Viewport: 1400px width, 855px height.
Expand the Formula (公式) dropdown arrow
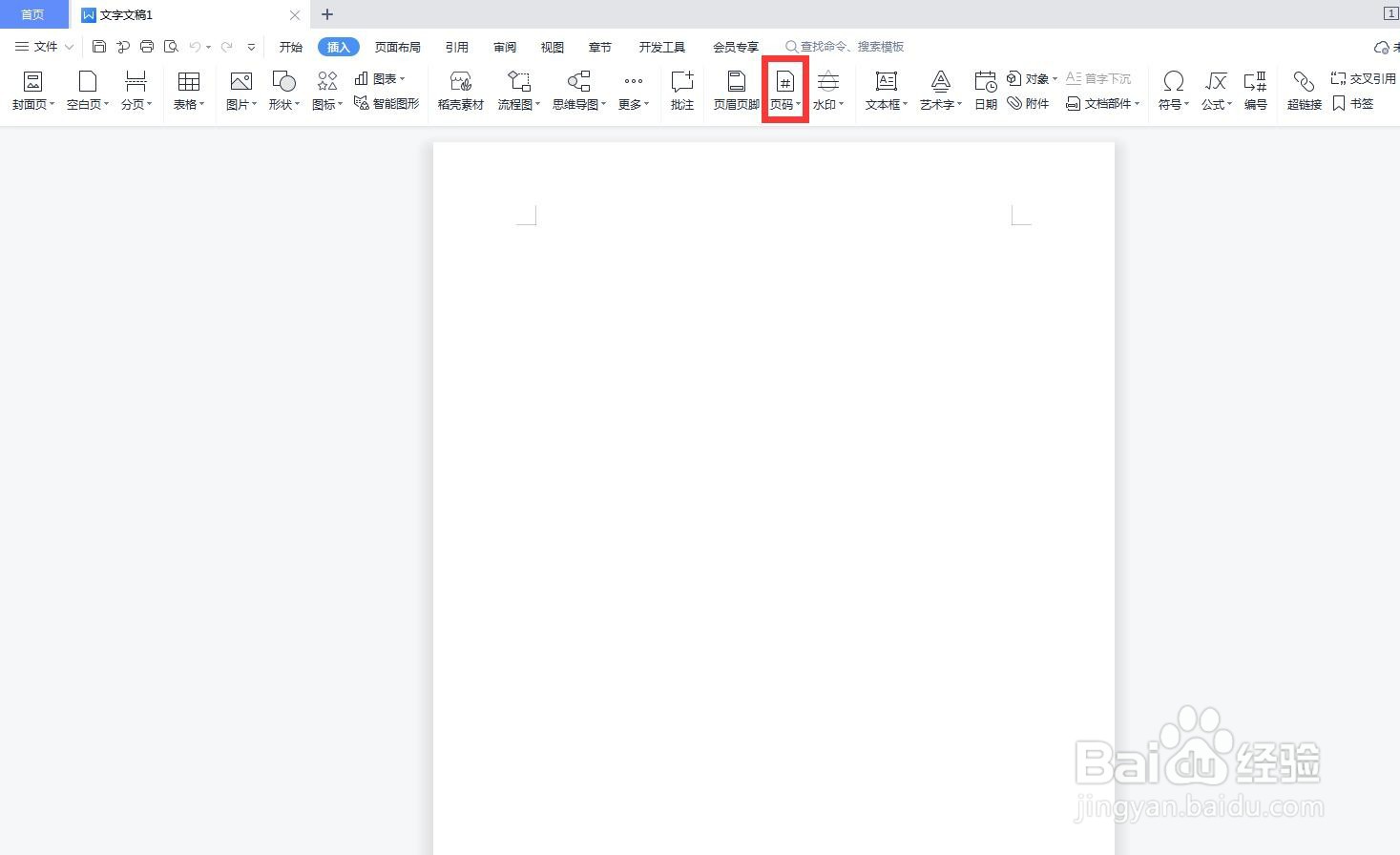click(x=1229, y=104)
